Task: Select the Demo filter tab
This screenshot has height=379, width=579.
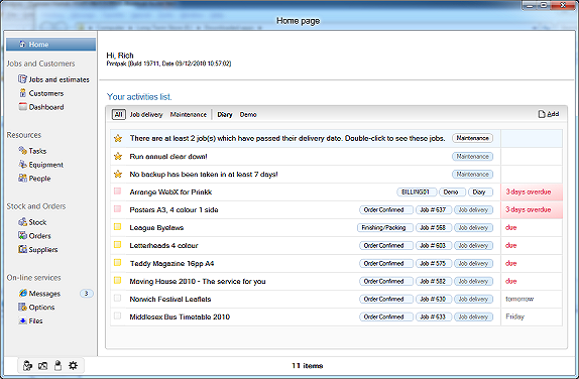Action: (x=248, y=115)
